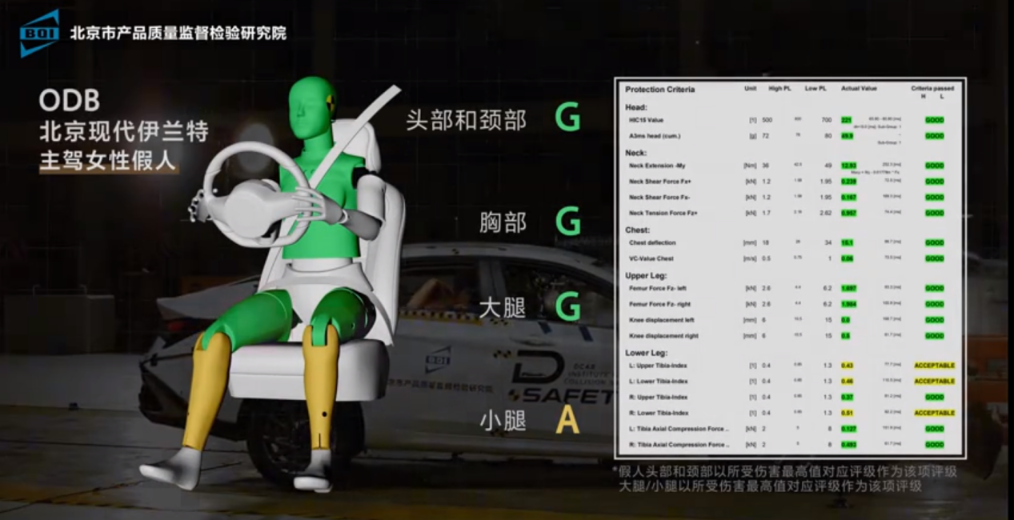
Task: Click the R: Lower Tibia-Index row label
Action: pos(659,413)
